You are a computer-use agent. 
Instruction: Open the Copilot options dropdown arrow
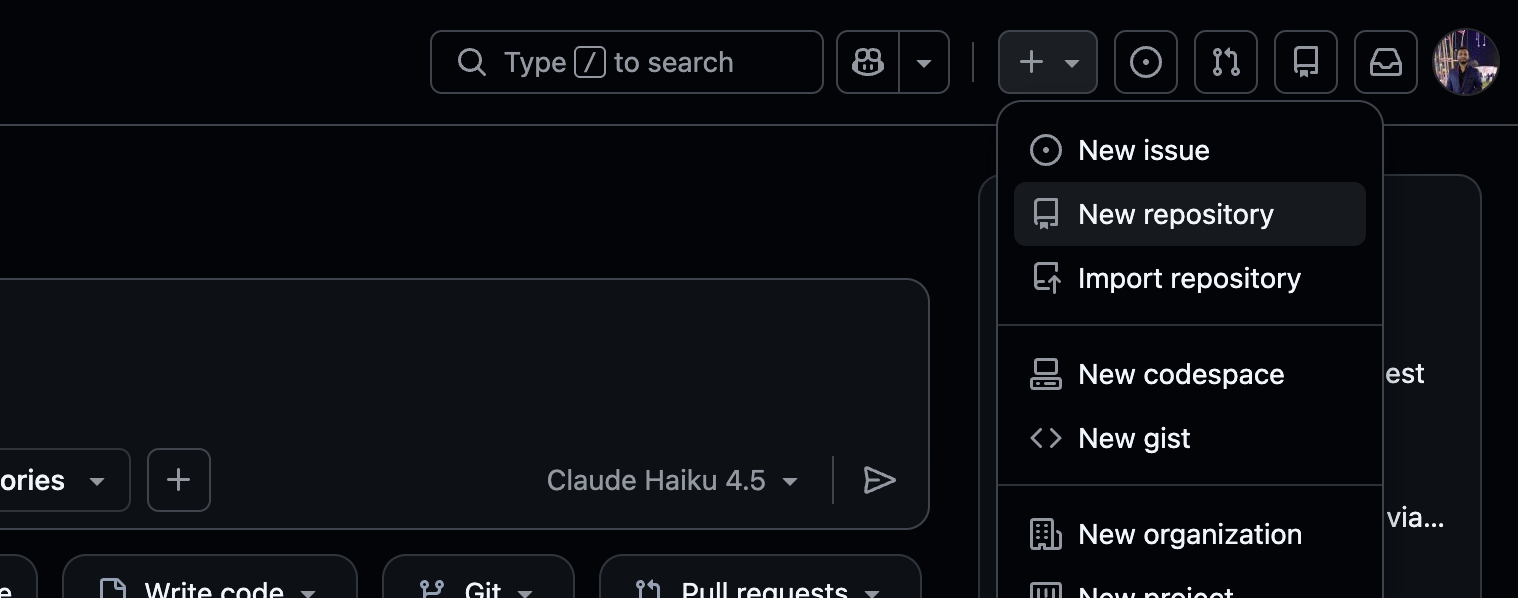pos(924,62)
